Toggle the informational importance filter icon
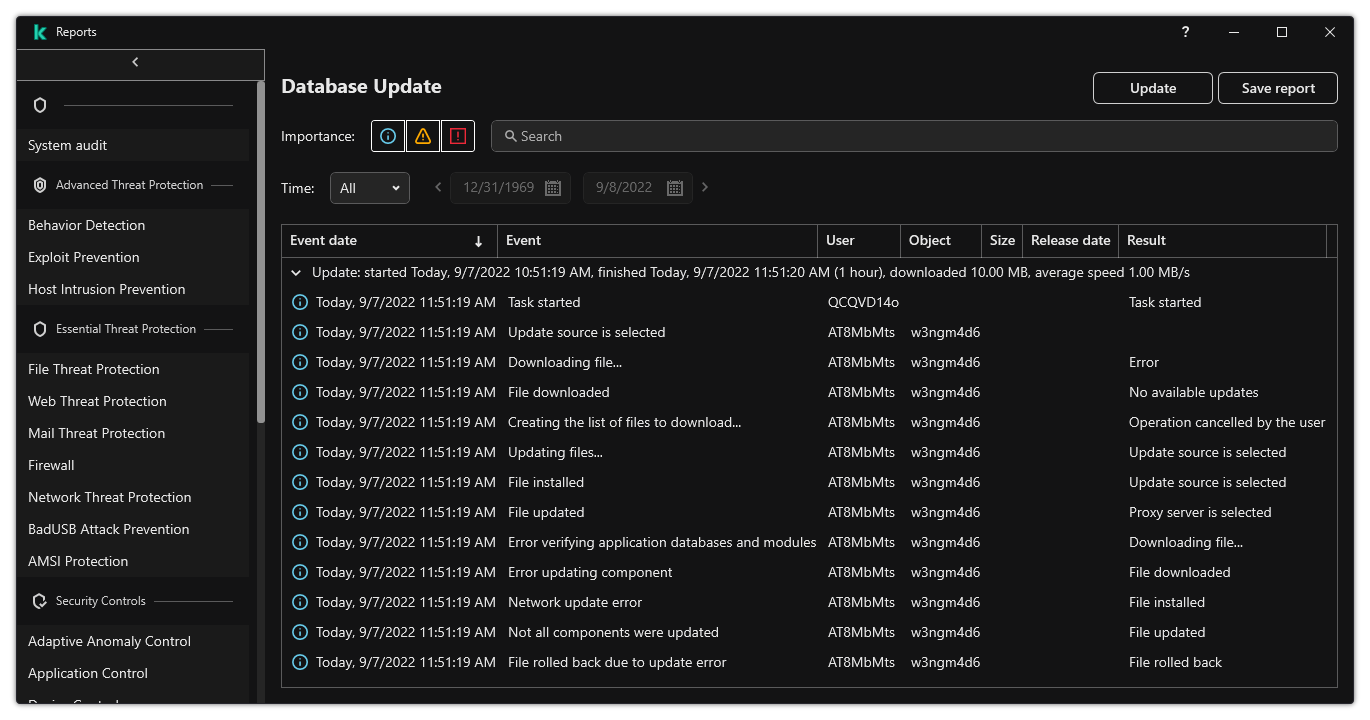 (388, 136)
